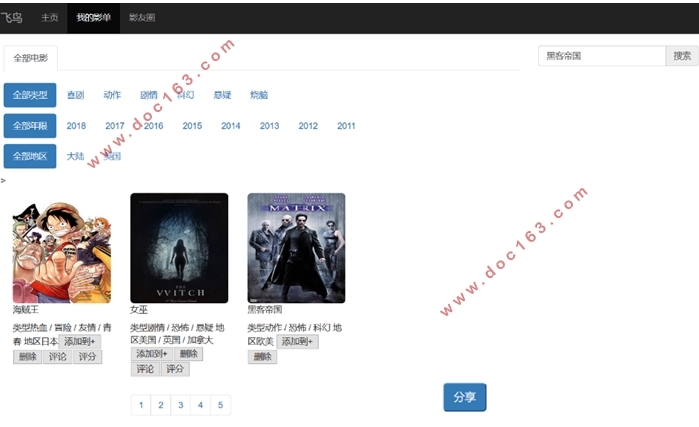This screenshot has width=699, height=427.
Task: Filter by 大陆 region
Action: click(75, 156)
